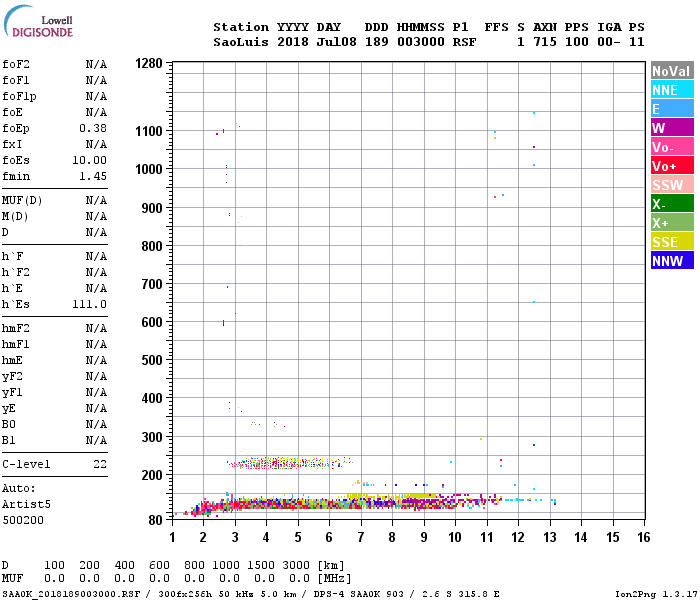Click the Lowell Digisonde logo
This screenshot has width=700, height=600.
pos(38,22)
